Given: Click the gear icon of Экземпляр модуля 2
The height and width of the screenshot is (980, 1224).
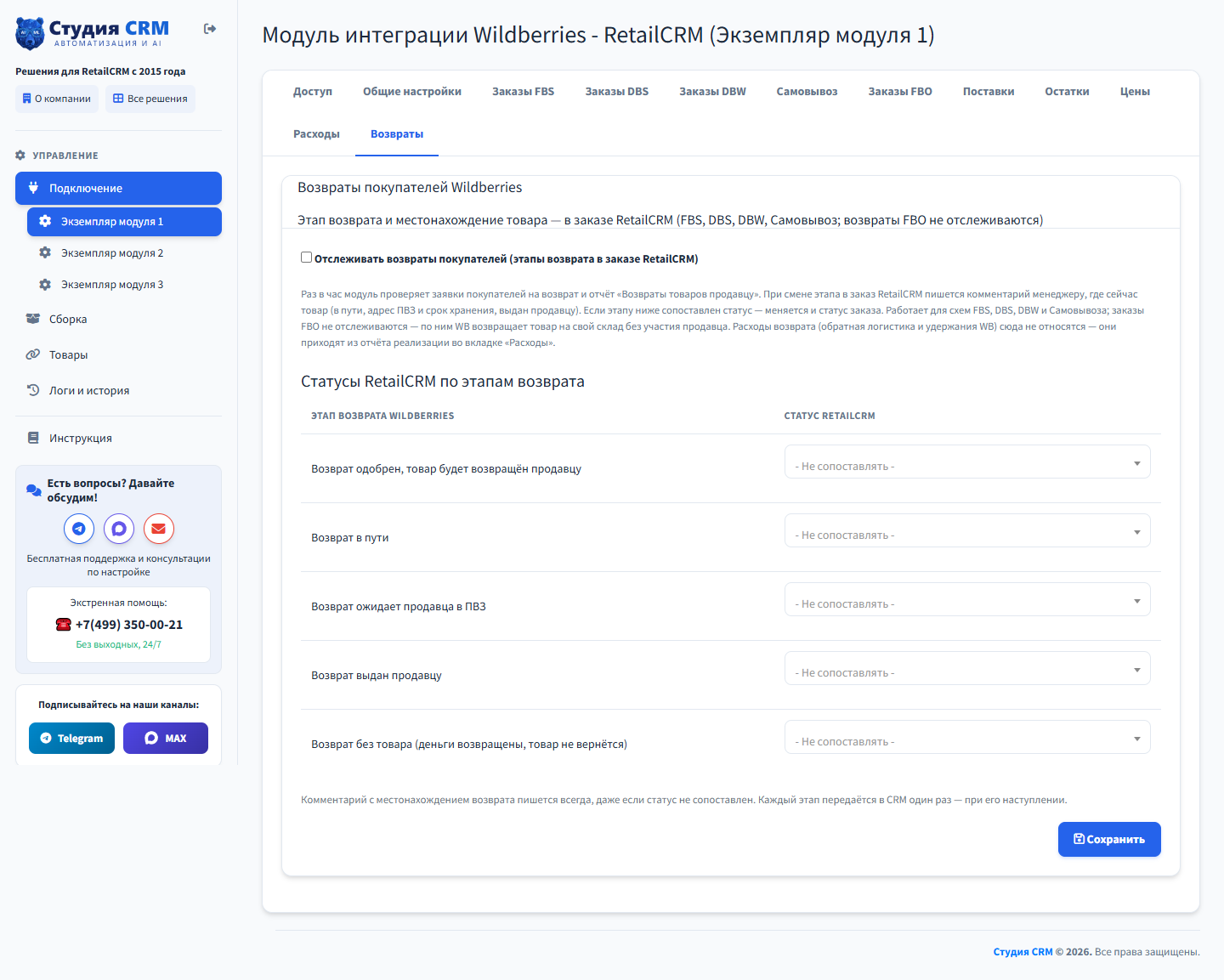Looking at the screenshot, I should tap(45, 252).
